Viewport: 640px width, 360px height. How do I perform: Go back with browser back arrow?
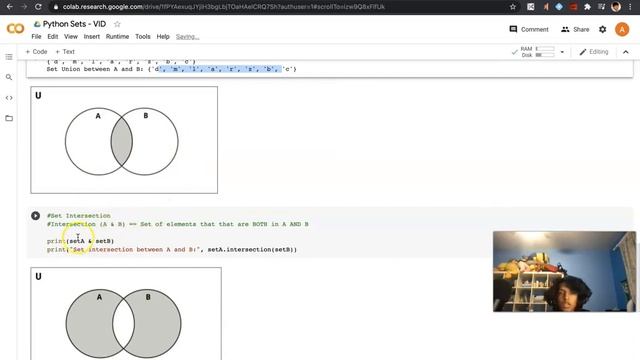tap(9, 7)
